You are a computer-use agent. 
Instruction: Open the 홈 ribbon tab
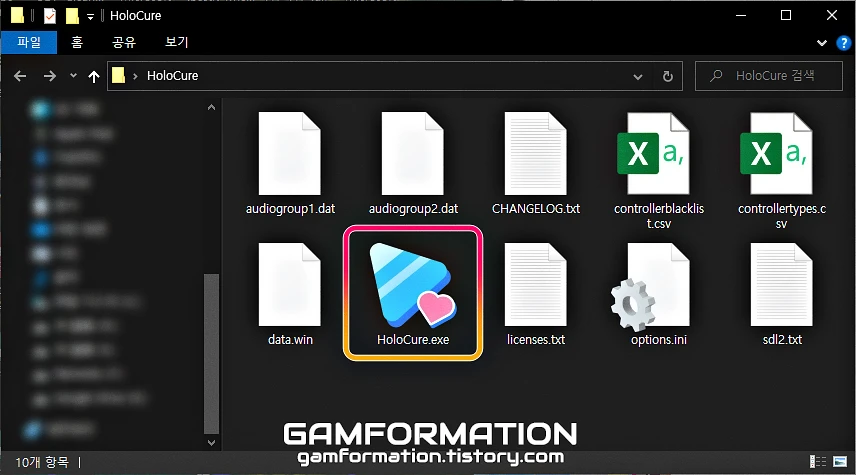[77, 42]
